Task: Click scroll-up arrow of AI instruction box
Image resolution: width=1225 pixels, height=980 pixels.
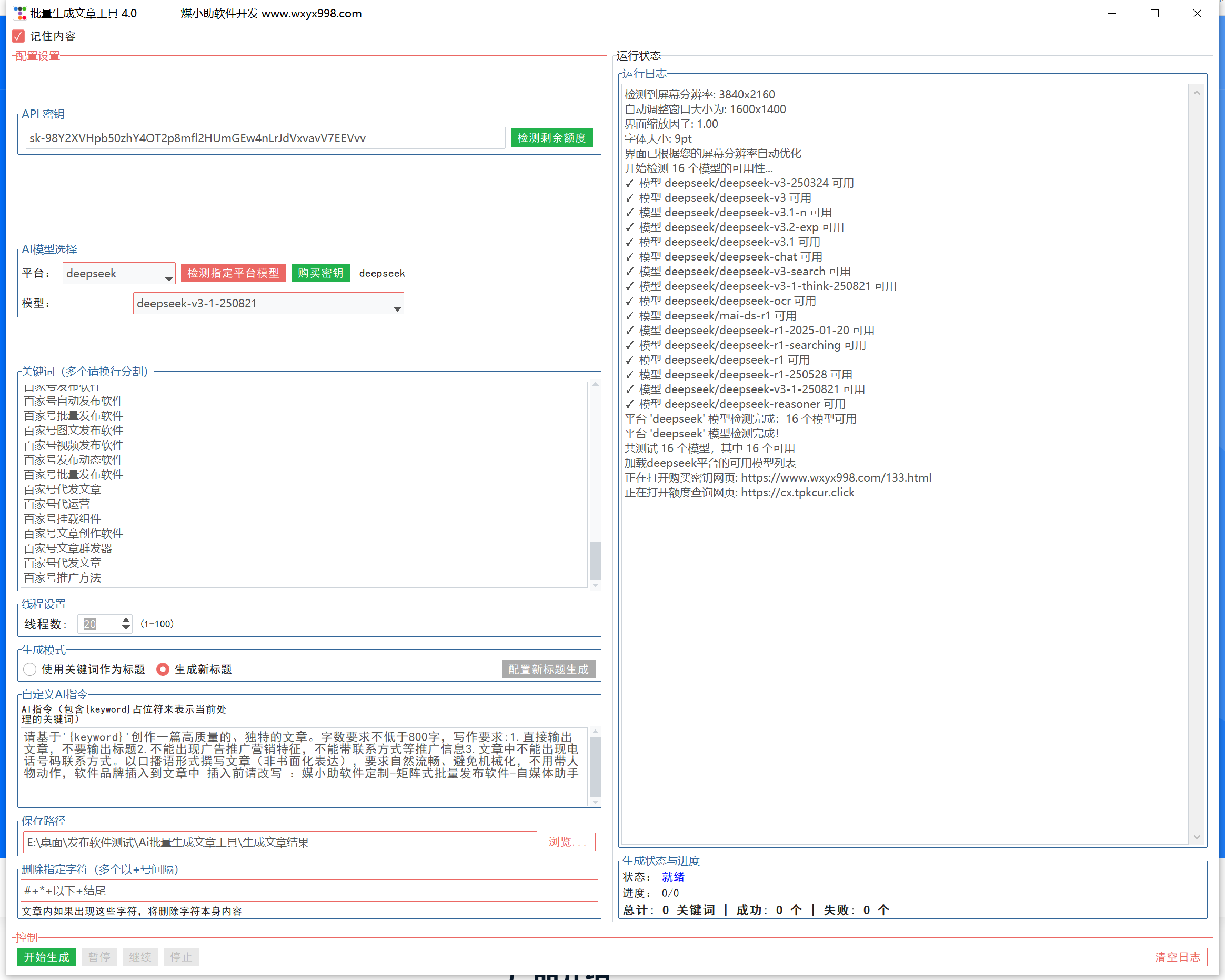Action: [595, 732]
